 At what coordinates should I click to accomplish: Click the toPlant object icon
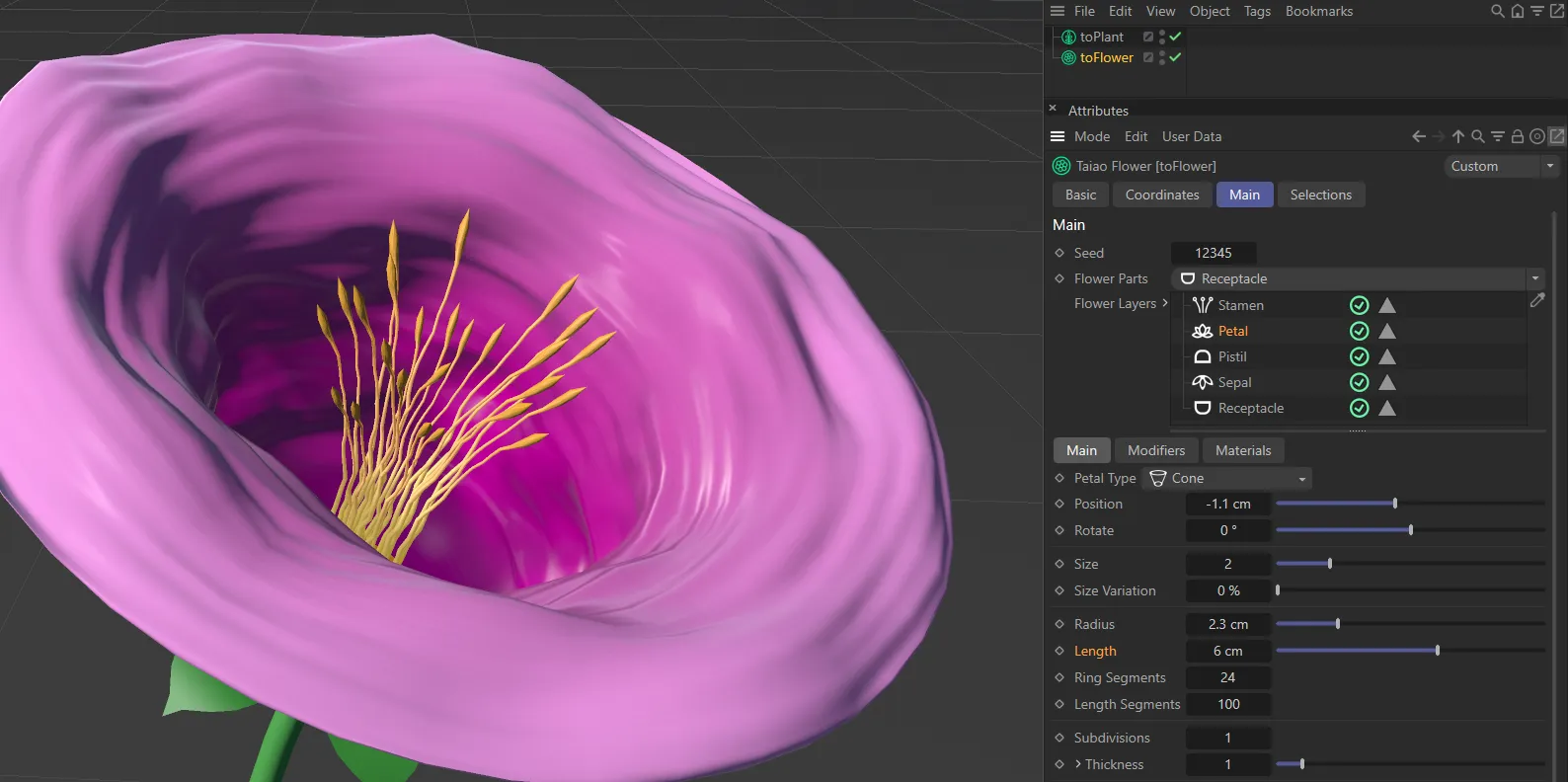pos(1068,37)
